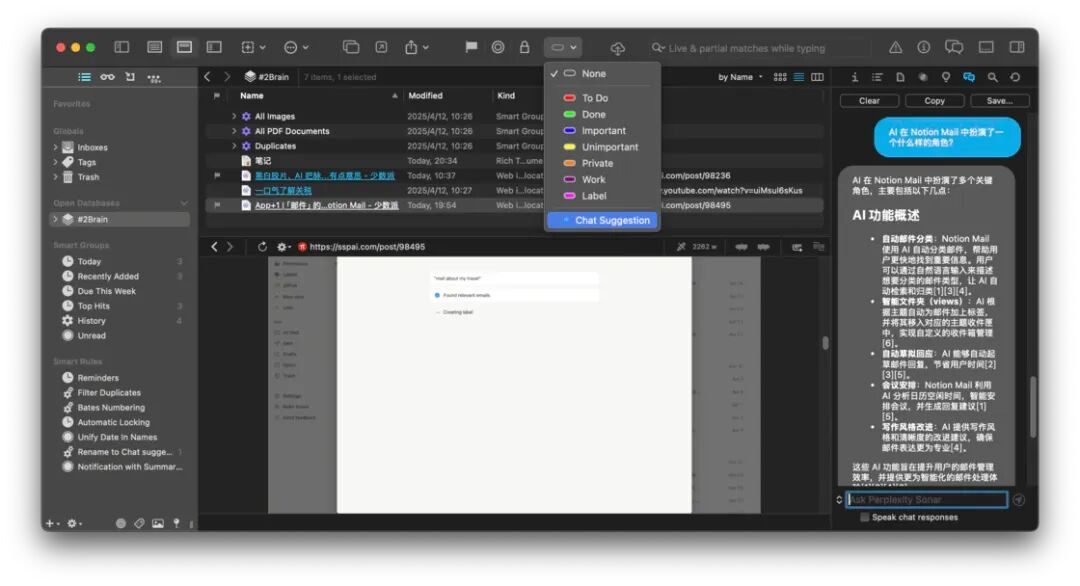Open the label dropdown in the toolbar
This screenshot has height=586, width=1080.
click(x=563, y=47)
